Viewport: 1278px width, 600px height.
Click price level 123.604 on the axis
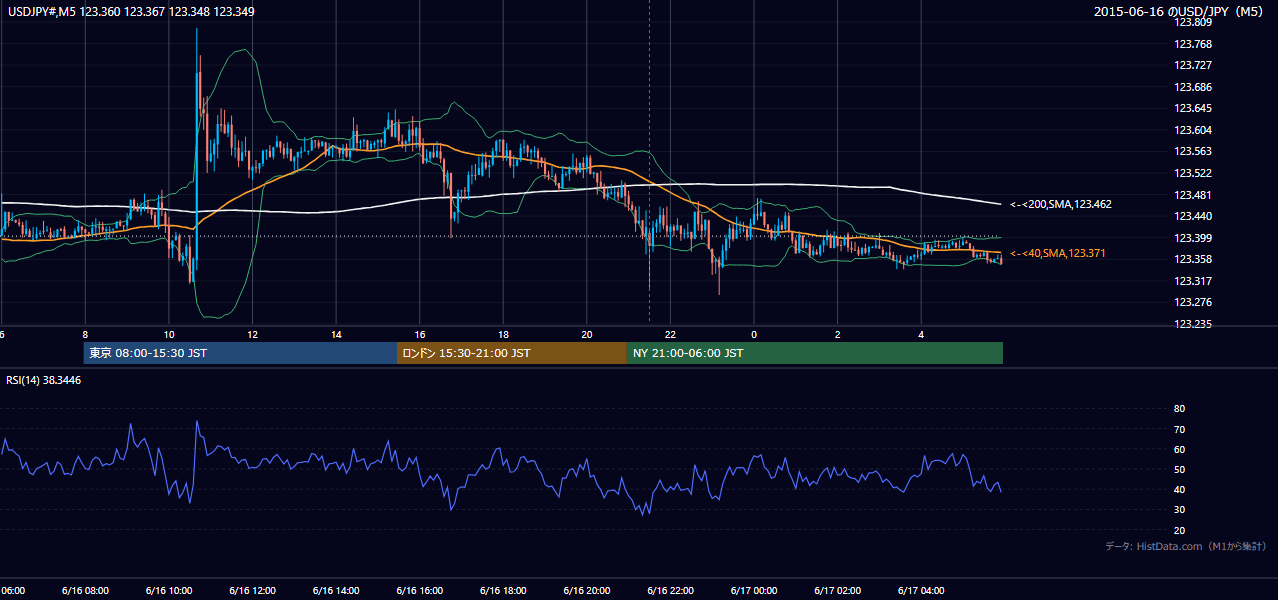pyautogui.click(x=1192, y=130)
